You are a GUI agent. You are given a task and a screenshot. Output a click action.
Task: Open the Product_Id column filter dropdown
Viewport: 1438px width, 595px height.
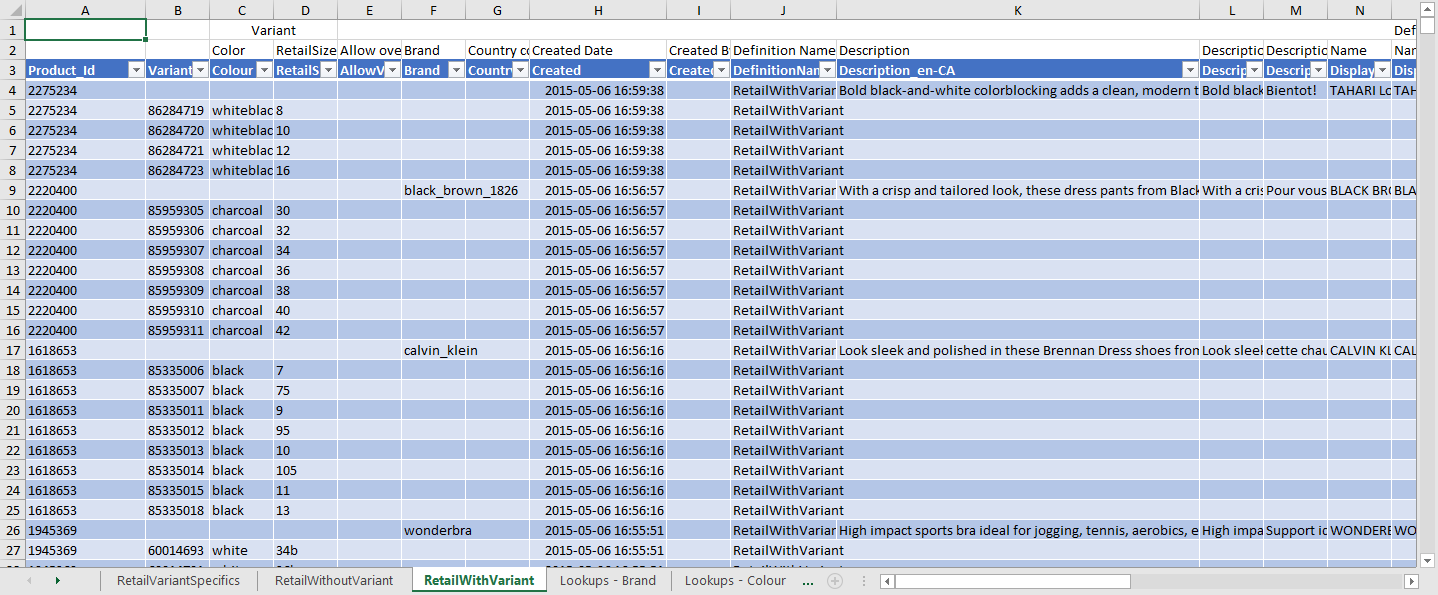pyautogui.click(x=136, y=71)
